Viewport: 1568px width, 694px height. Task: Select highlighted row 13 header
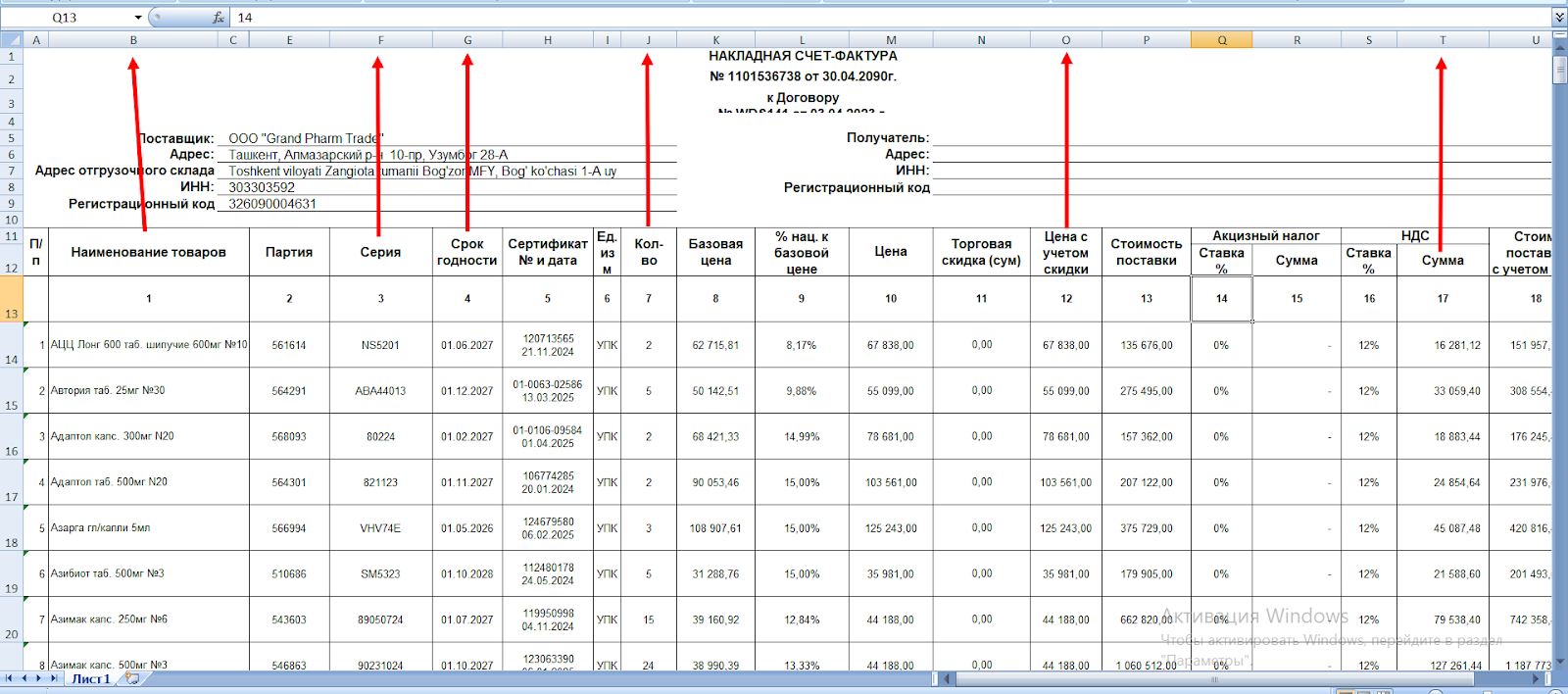(12, 299)
